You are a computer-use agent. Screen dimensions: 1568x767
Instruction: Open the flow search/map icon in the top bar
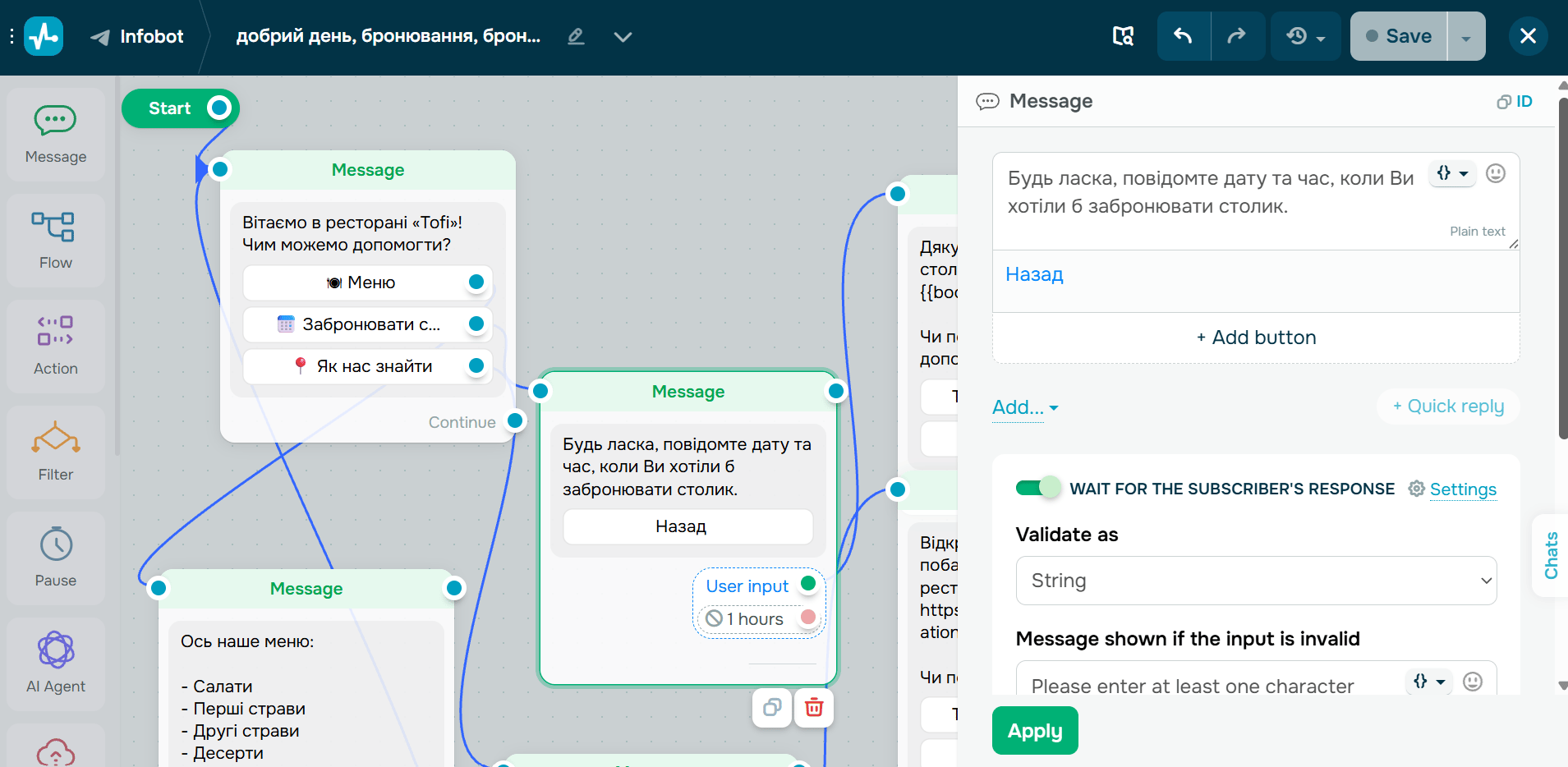(x=1123, y=36)
